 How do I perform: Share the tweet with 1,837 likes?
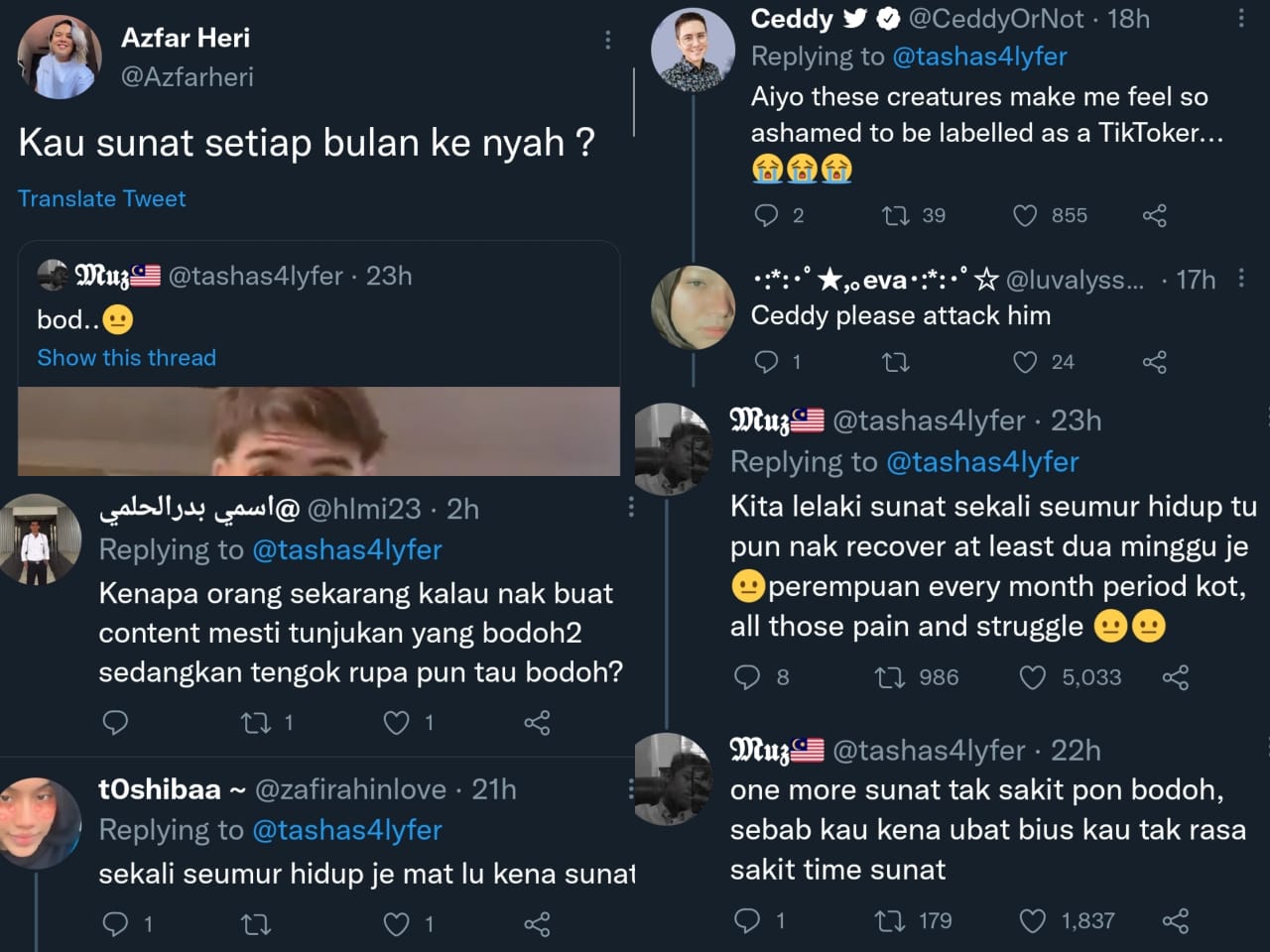(1175, 921)
